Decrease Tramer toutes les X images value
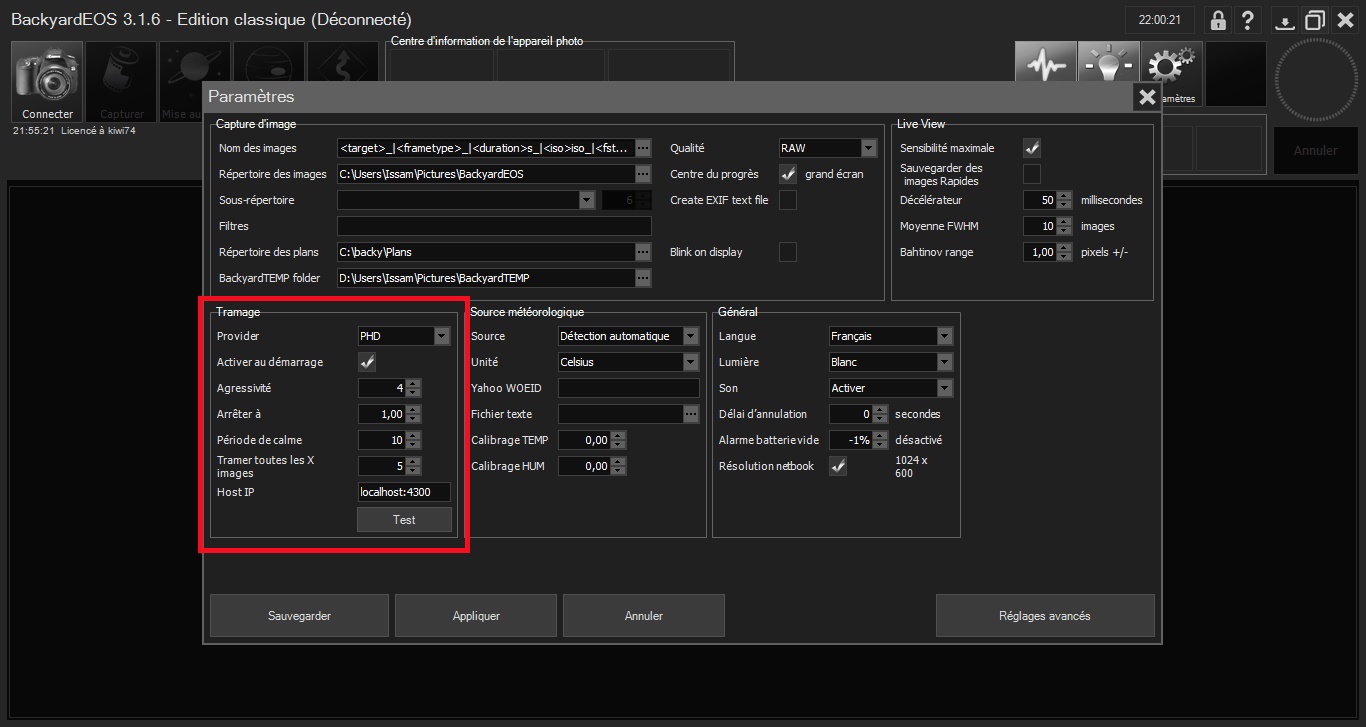 (414, 471)
